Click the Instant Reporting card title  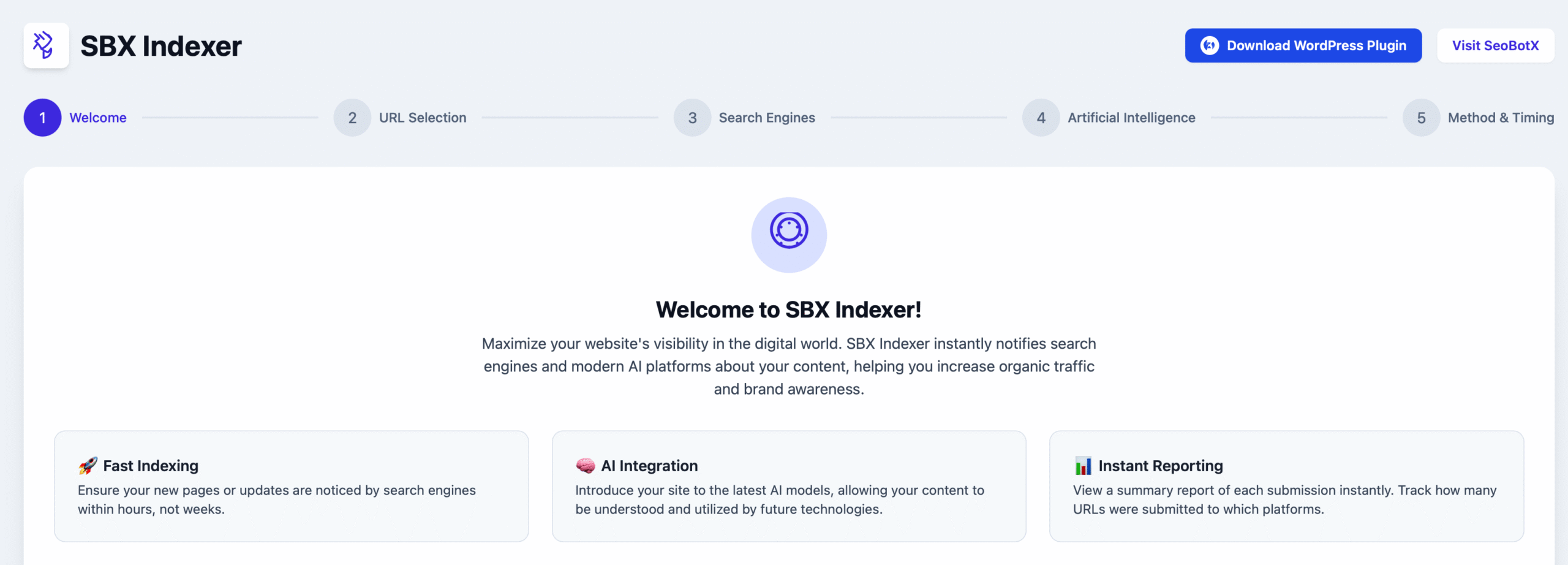pyautogui.click(x=1161, y=466)
